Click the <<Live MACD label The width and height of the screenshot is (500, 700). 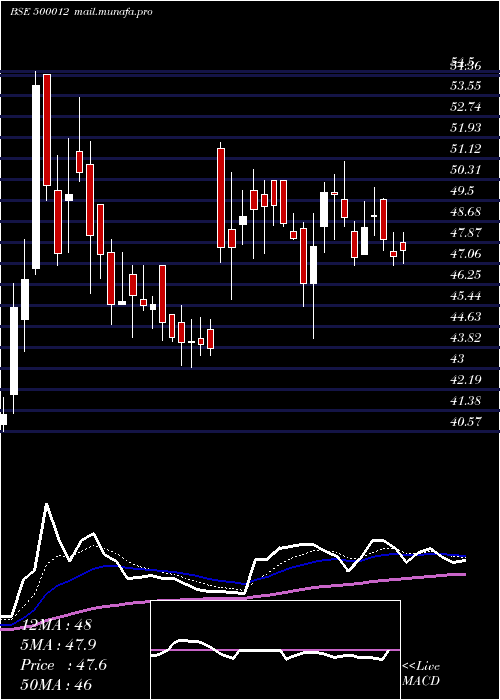click(421, 674)
